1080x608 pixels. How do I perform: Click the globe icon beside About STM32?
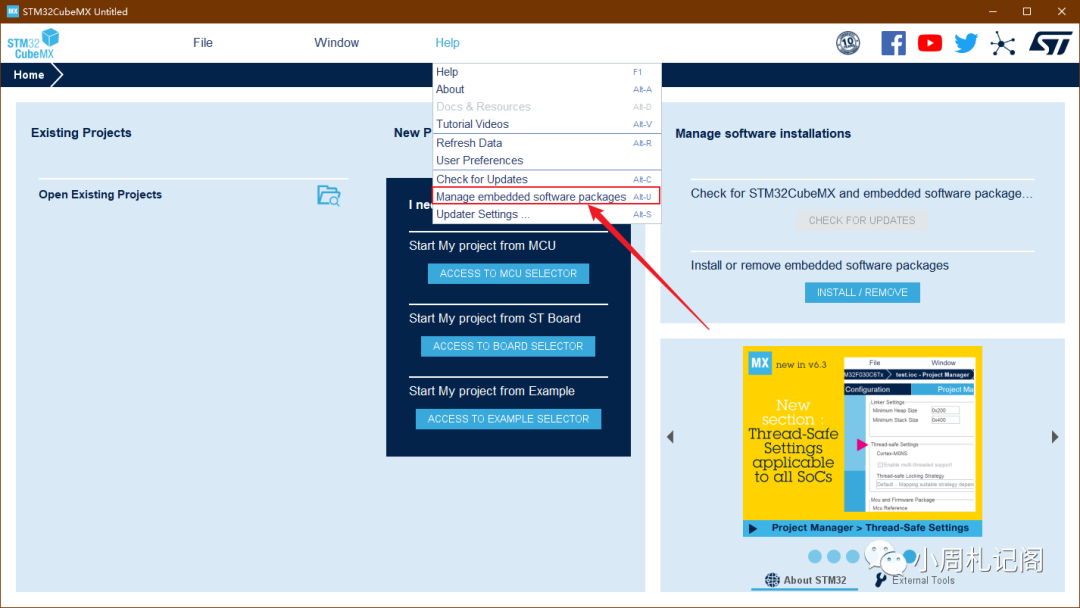pyautogui.click(x=772, y=580)
